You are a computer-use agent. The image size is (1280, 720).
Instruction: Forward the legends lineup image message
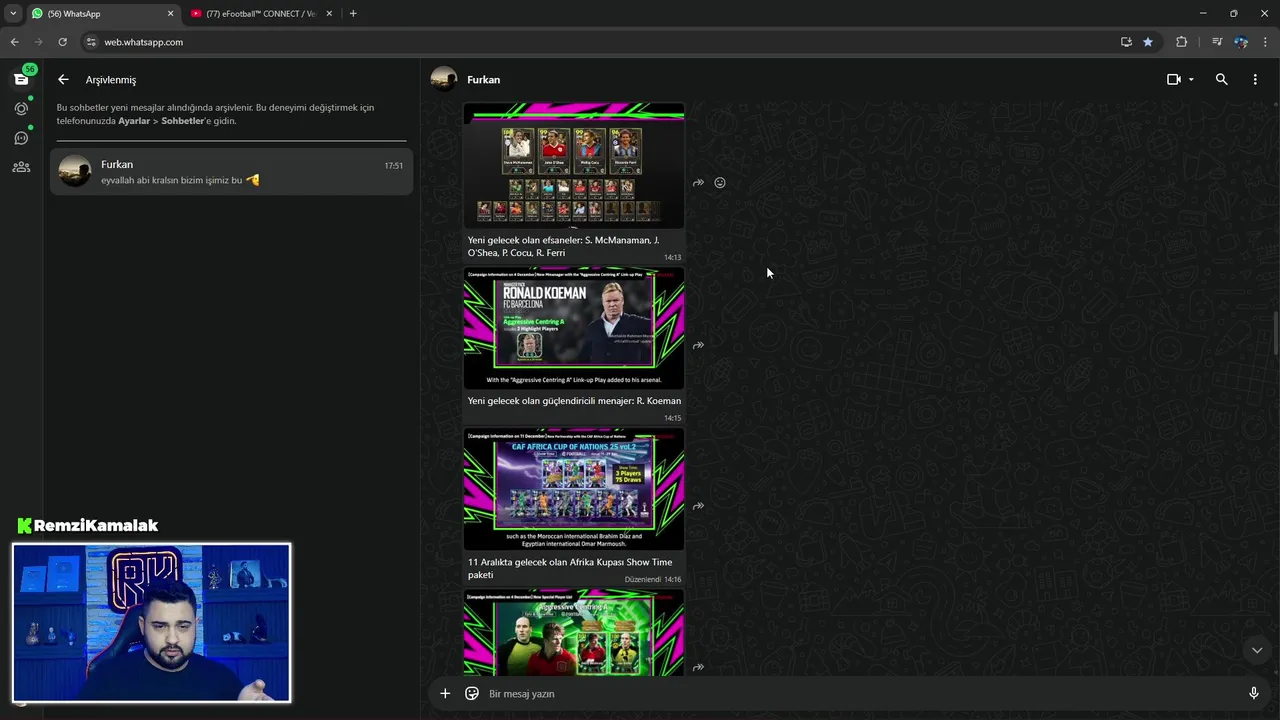pyautogui.click(x=698, y=183)
